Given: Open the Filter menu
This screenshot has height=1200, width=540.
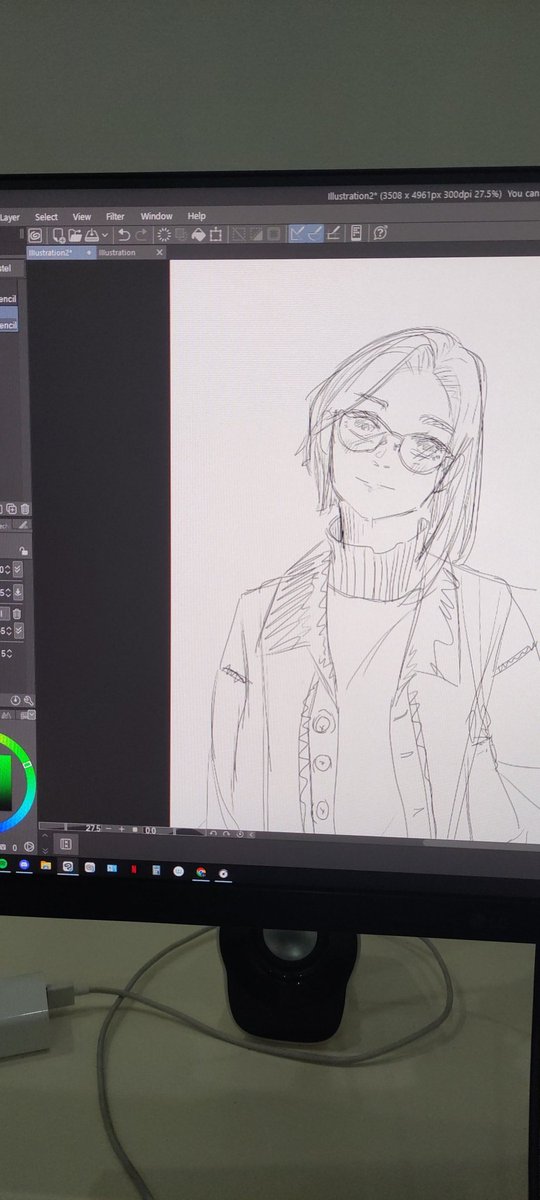Looking at the screenshot, I should [115, 216].
